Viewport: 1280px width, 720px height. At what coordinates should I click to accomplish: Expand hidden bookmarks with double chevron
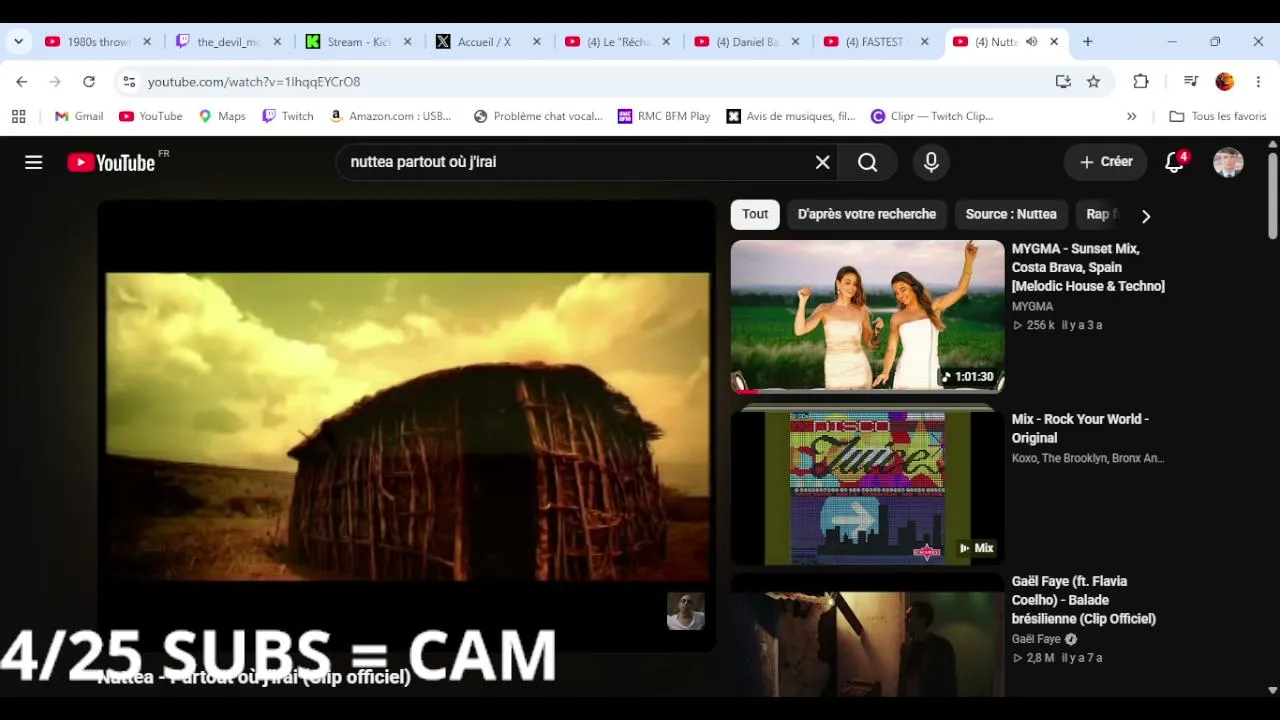point(1132,116)
